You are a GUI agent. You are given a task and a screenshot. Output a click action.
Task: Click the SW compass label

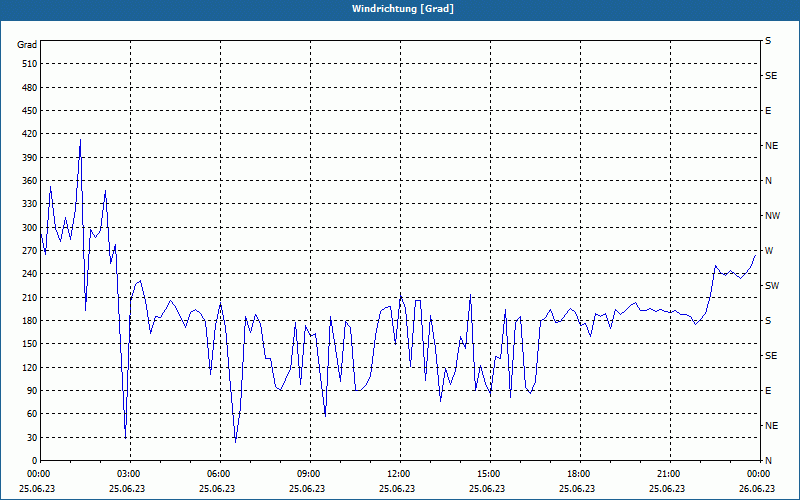click(772, 286)
